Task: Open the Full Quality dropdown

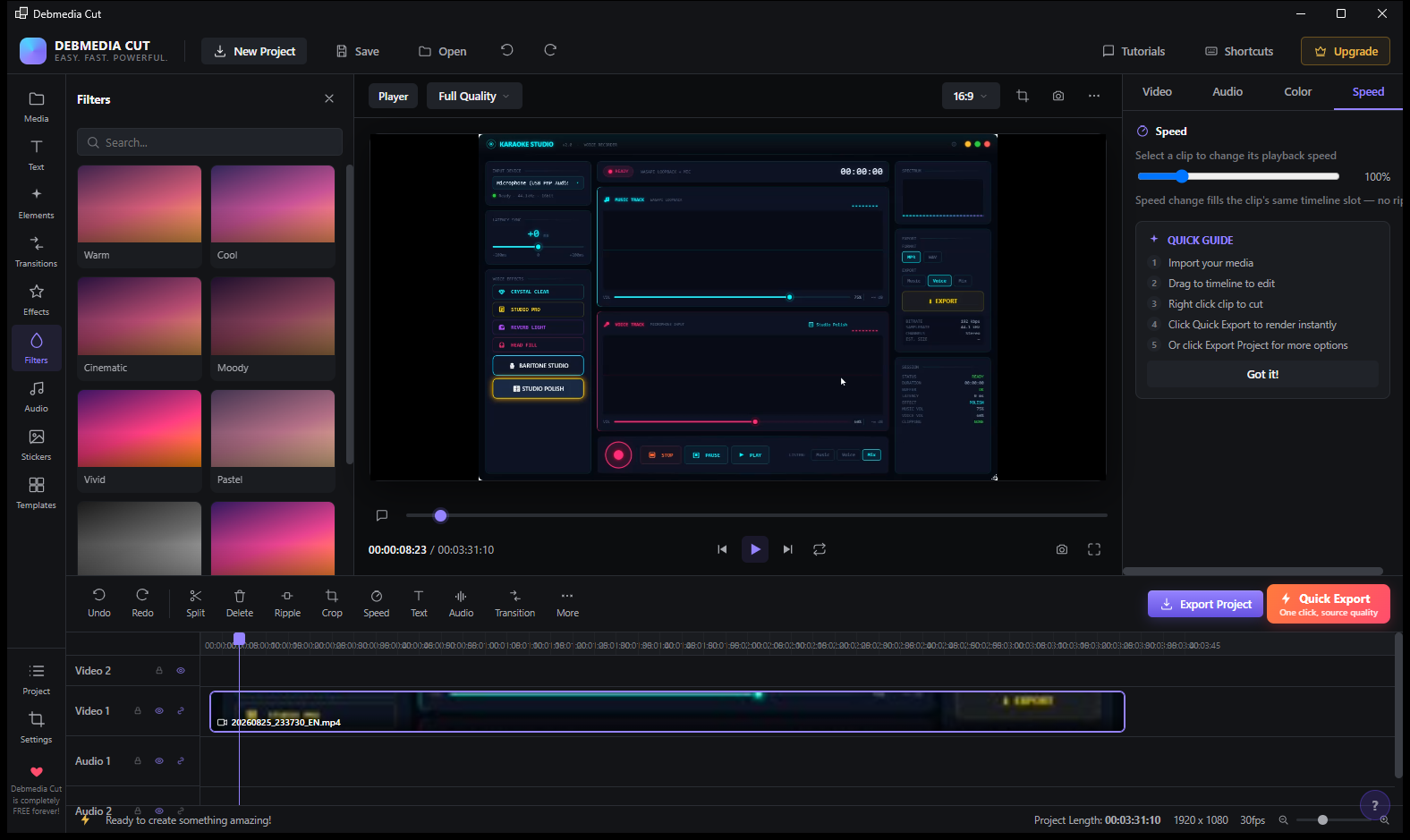Action: click(x=474, y=96)
